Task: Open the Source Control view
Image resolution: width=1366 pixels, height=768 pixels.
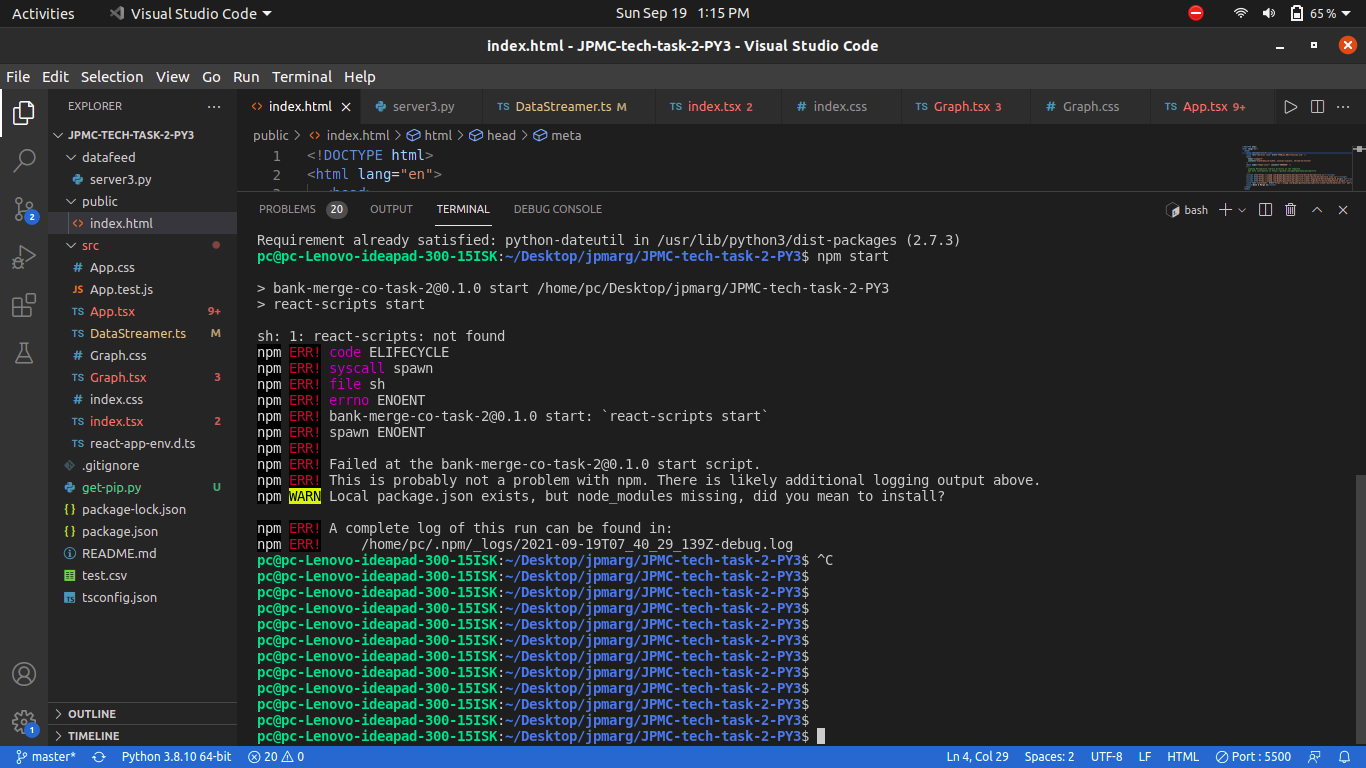Action: (x=23, y=209)
